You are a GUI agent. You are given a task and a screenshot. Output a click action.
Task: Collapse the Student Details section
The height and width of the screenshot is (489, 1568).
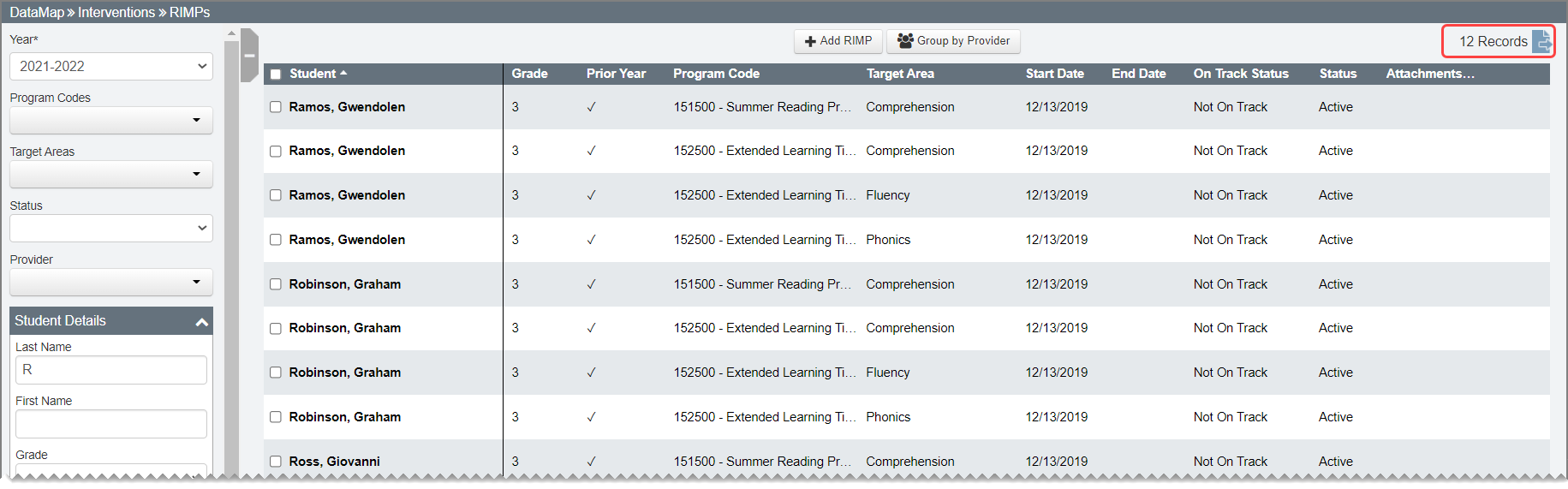201,321
